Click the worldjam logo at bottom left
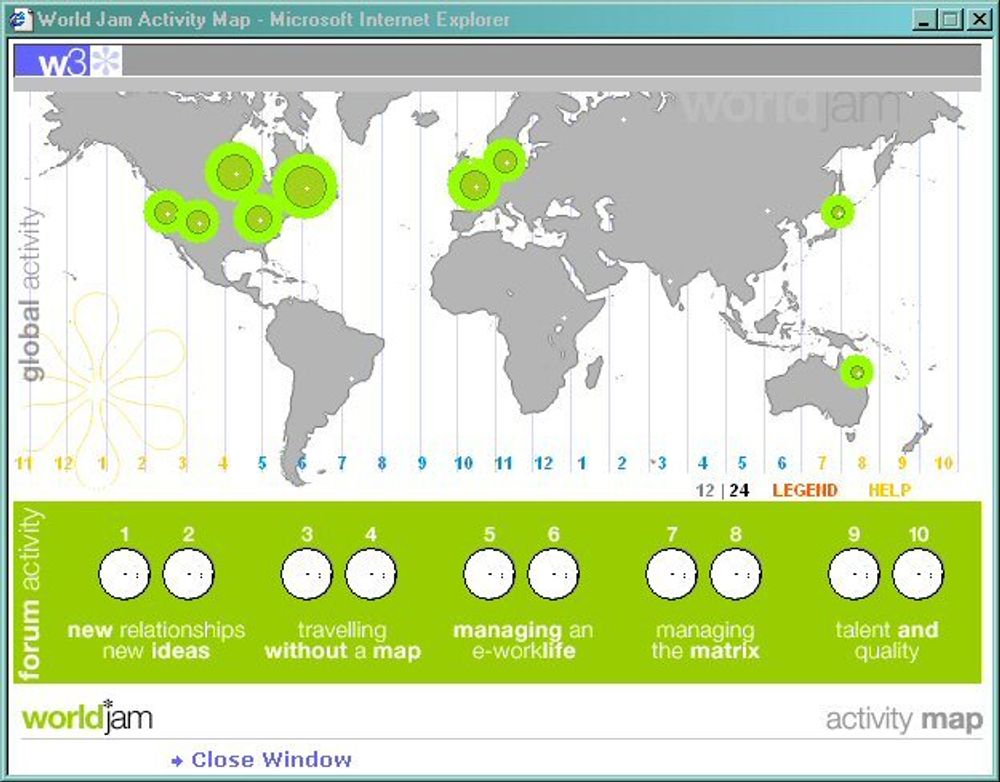1000x782 pixels. point(87,718)
